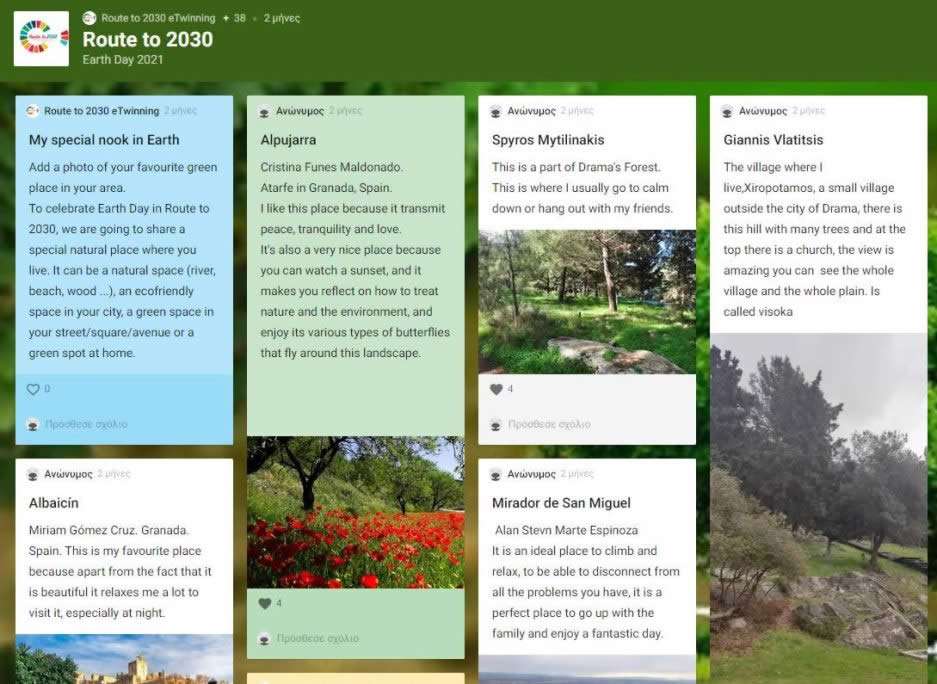Image resolution: width=937 pixels, height=684 pixels.
Task: Open the red poppy field photo
Action: point(355,512)
